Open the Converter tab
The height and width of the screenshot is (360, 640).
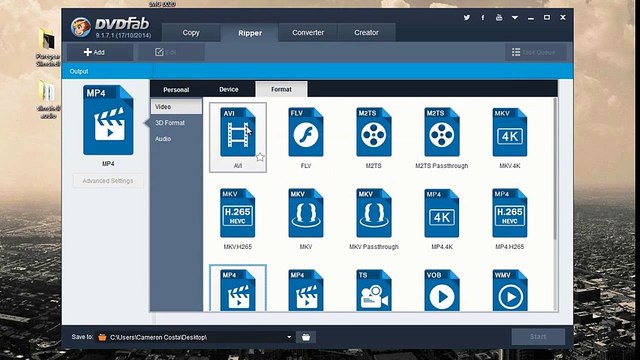click(308, 33)
